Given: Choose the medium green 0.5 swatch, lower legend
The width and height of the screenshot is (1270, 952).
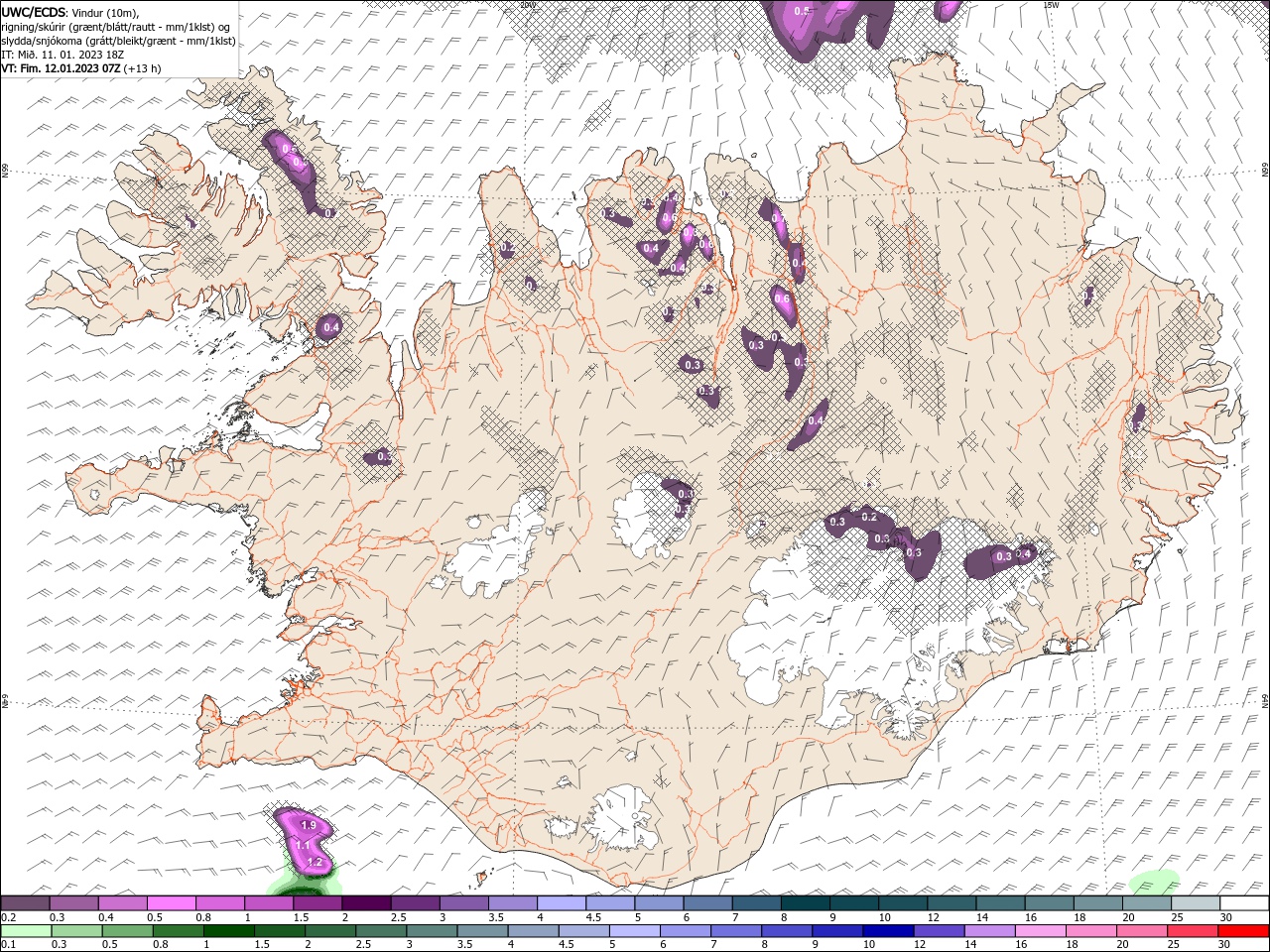Looking at the screenshot, I should pyautogui.click(x=128, y=931).
